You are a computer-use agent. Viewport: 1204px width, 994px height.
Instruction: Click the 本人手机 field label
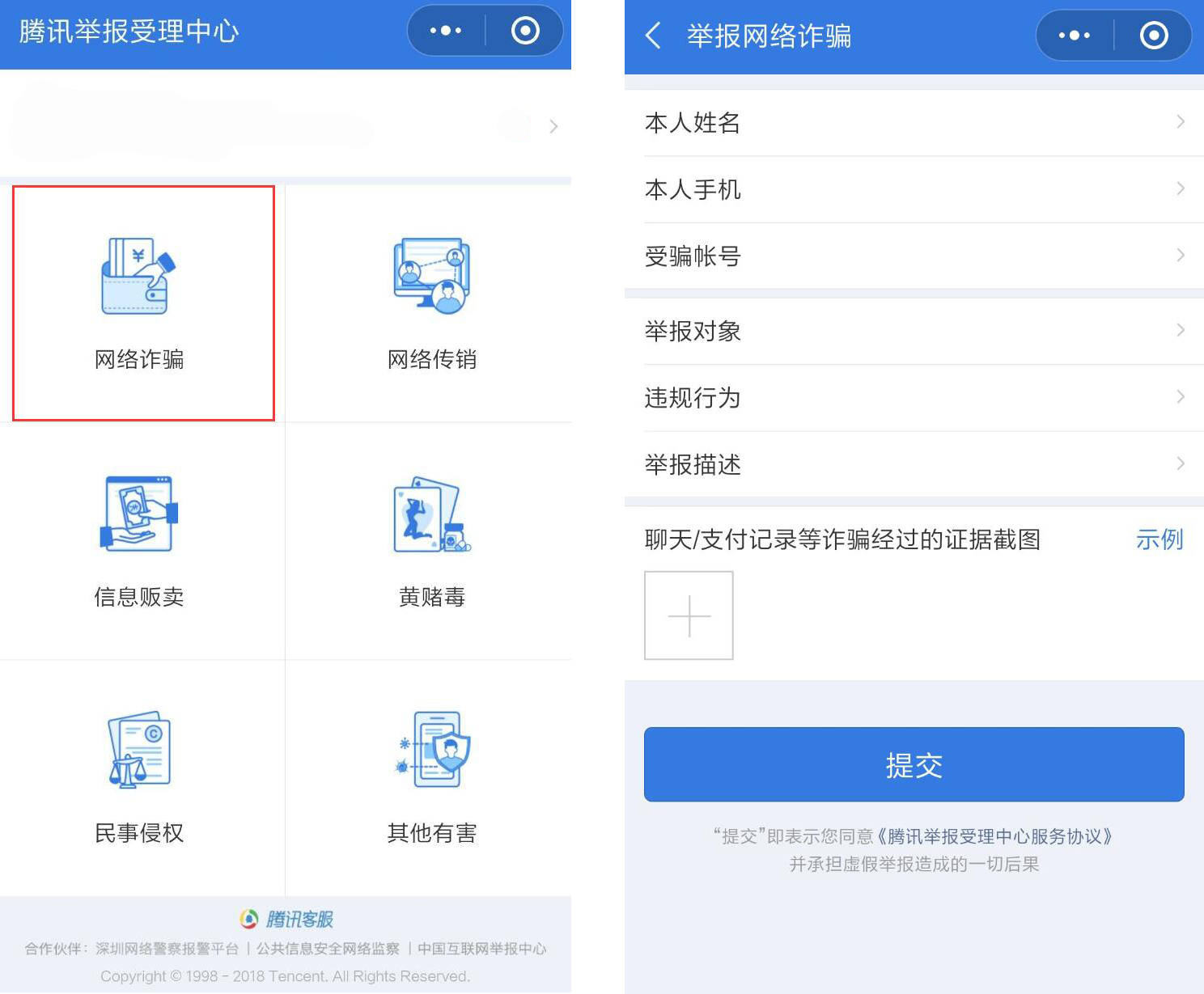click(693, 189)
